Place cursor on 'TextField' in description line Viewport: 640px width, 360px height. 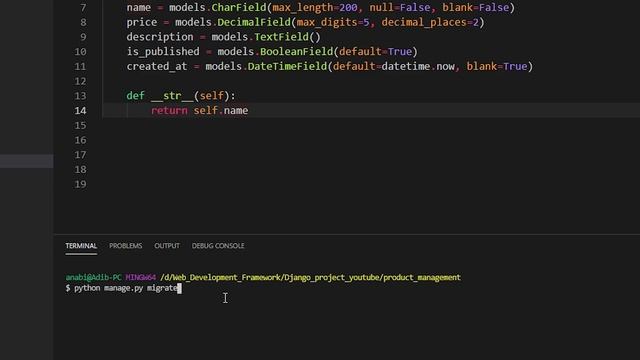pyautogui.click(x=281, y=37)
